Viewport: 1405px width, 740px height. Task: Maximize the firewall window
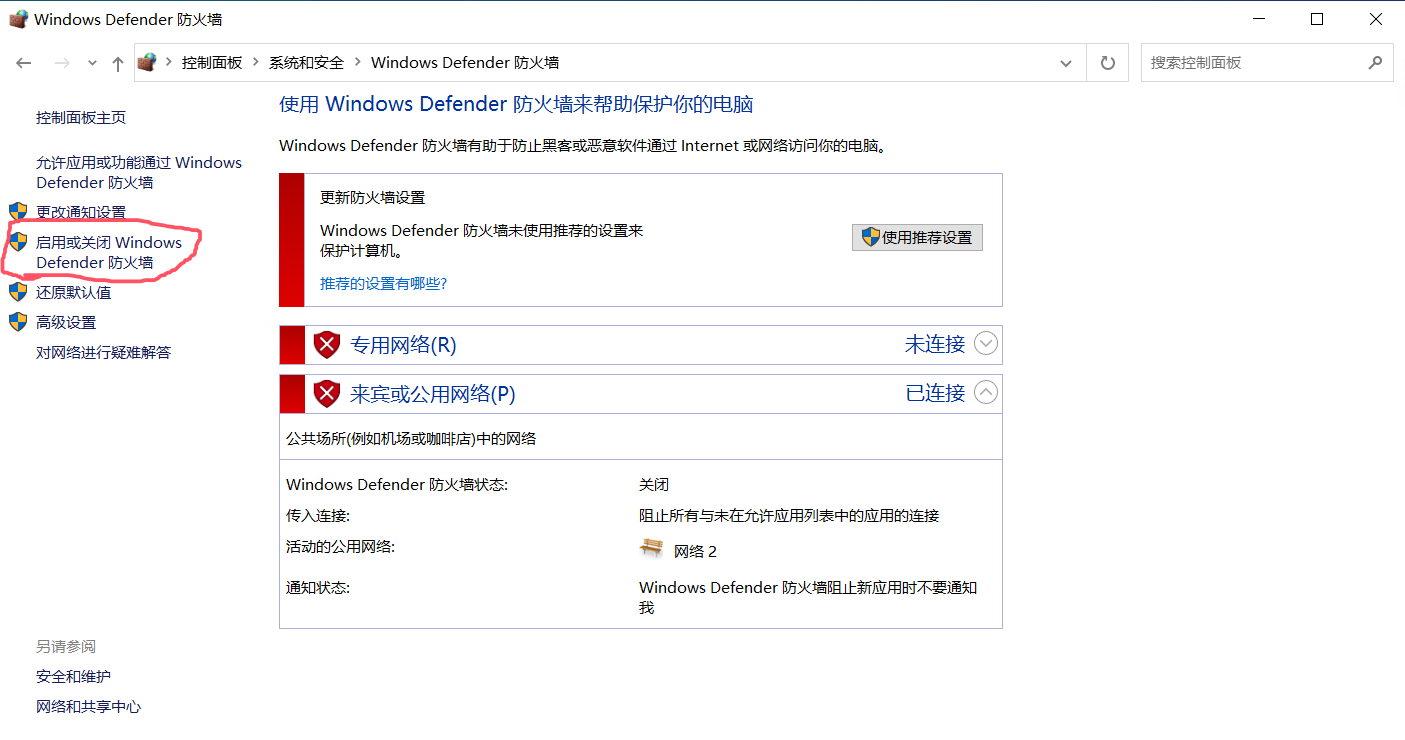point(1317,19)
